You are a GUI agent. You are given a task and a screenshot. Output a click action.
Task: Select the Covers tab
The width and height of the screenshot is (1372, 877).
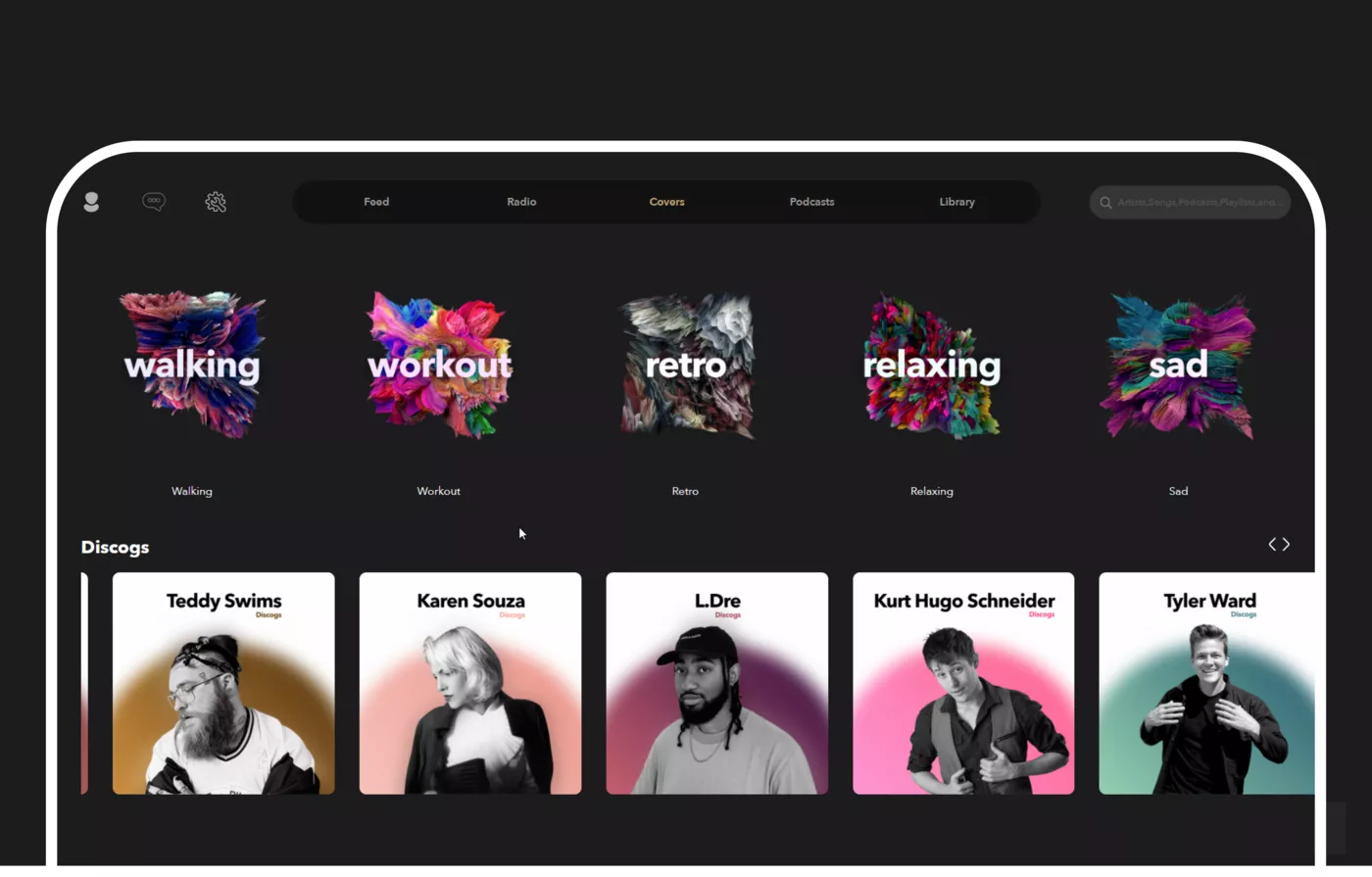coord(666,202)
